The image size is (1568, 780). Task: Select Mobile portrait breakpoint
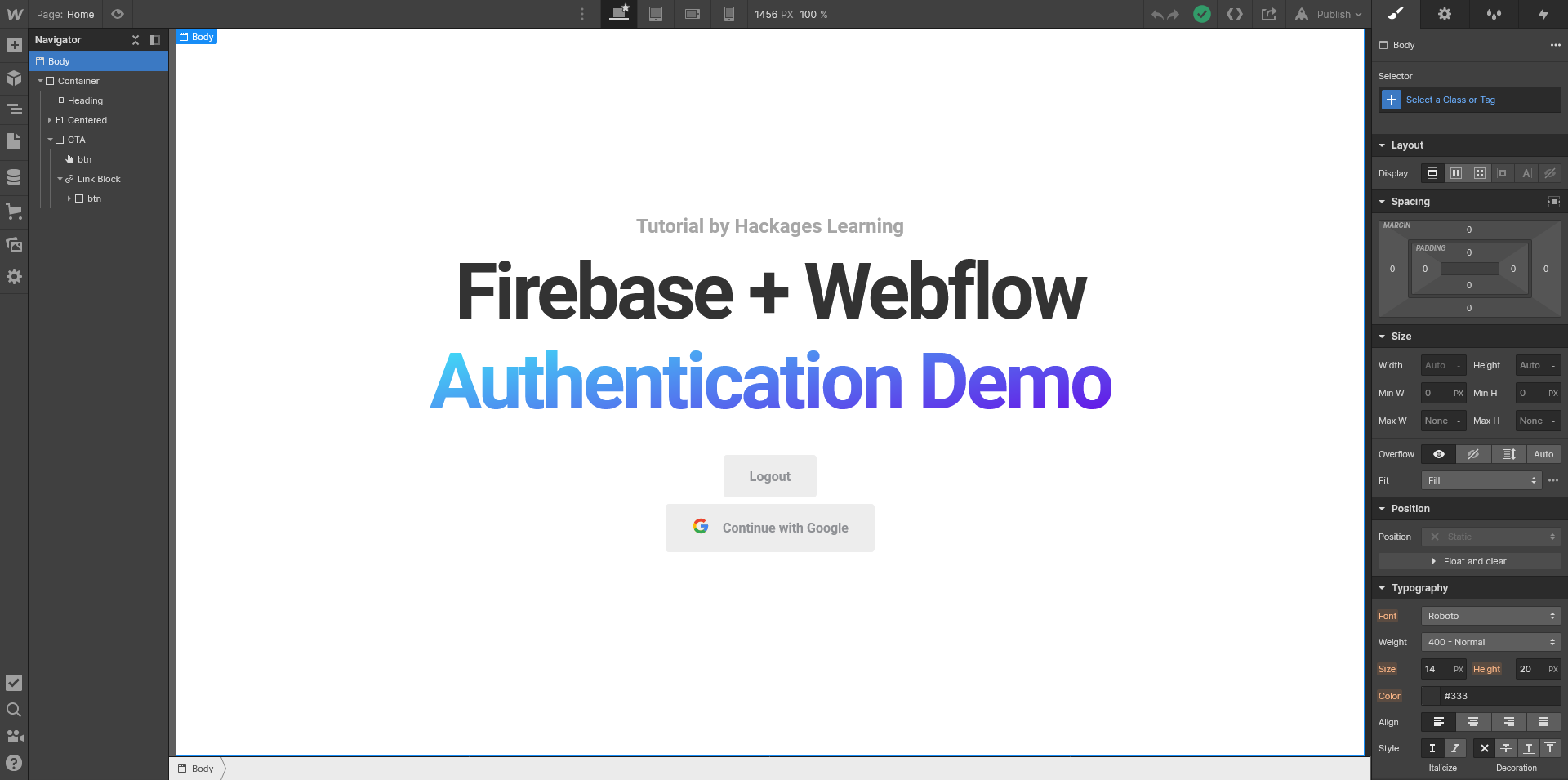click(729, 14)
